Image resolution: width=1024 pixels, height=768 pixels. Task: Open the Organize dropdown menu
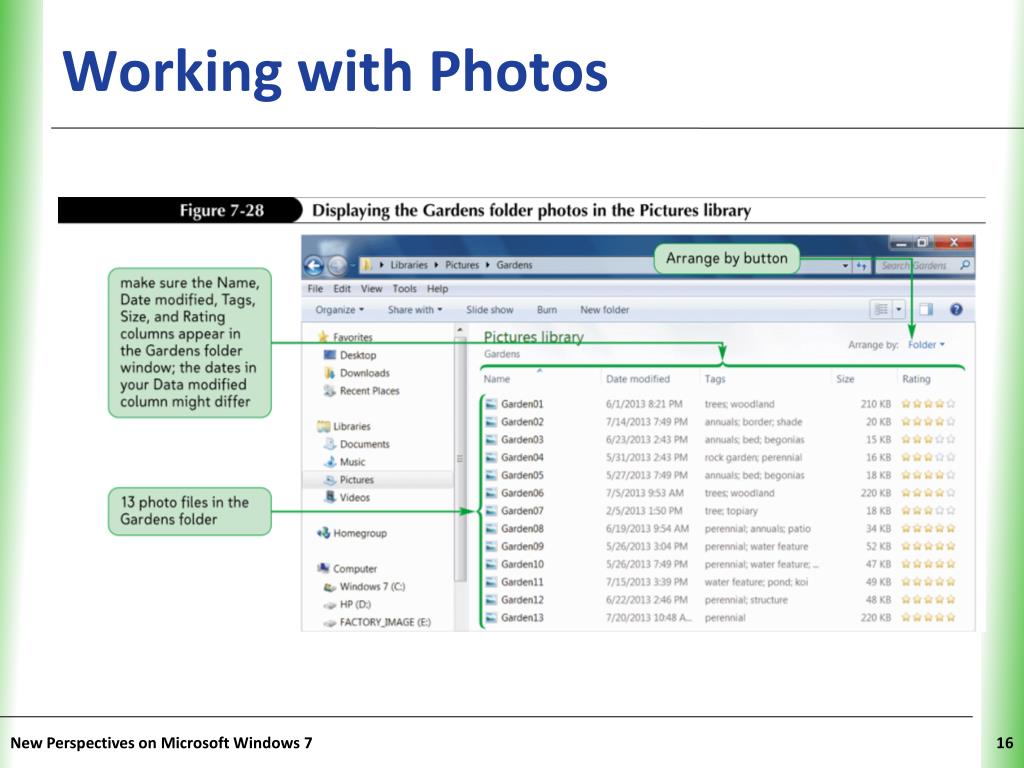coord(340,310)
